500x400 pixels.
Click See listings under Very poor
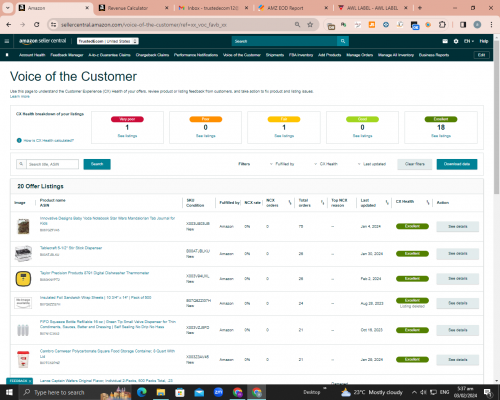click(127, 136)
